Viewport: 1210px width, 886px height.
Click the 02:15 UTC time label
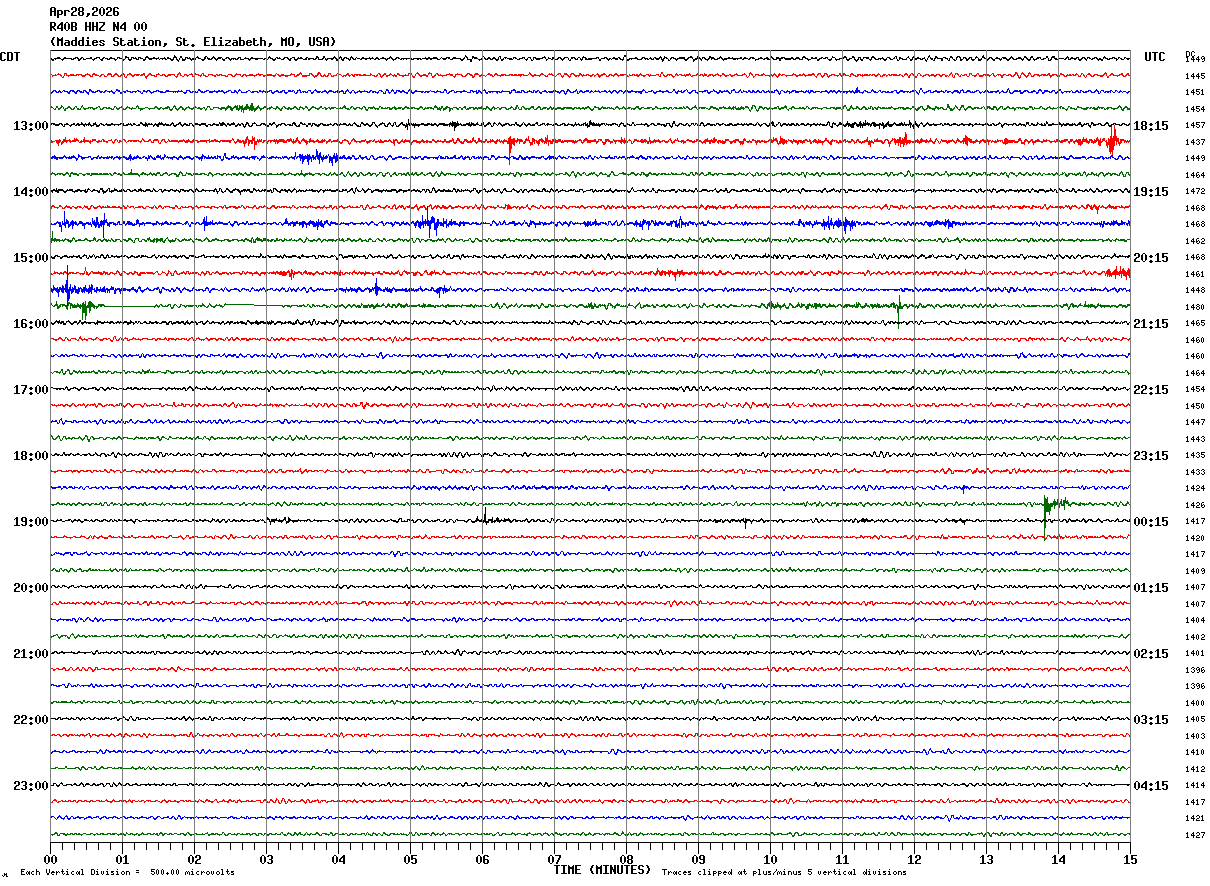tap(1150, 653)
